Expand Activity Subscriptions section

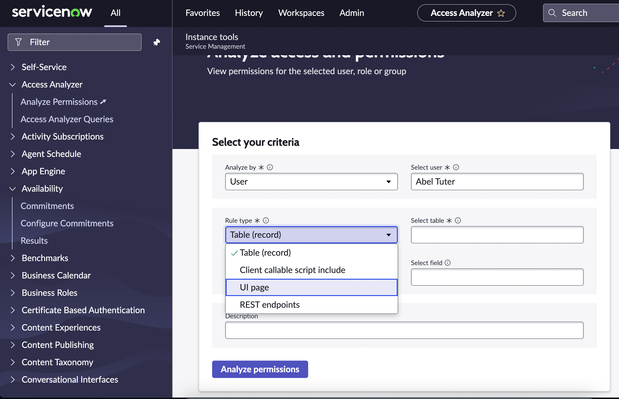[13, 137]
